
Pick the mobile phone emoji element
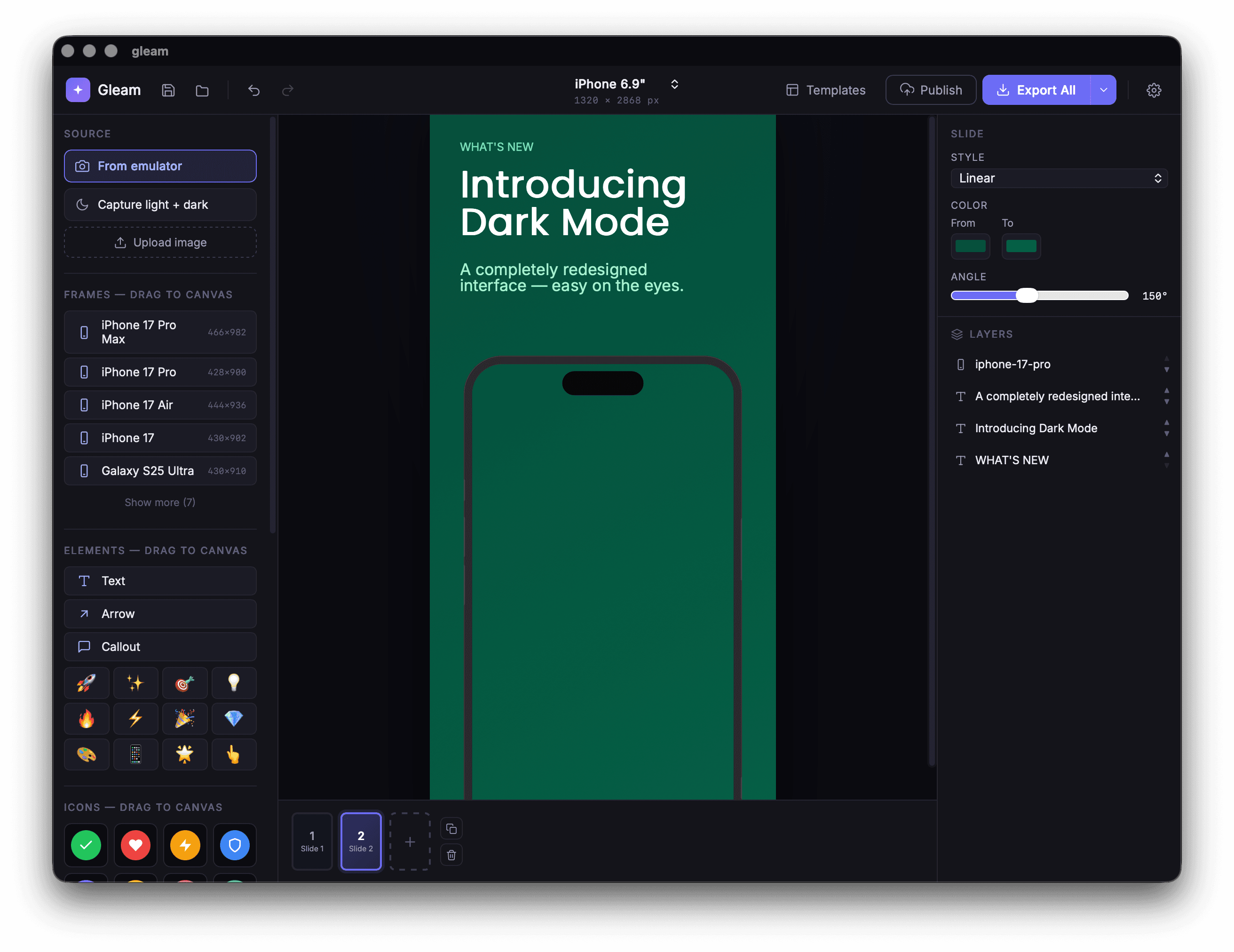[x=135, y=754]
